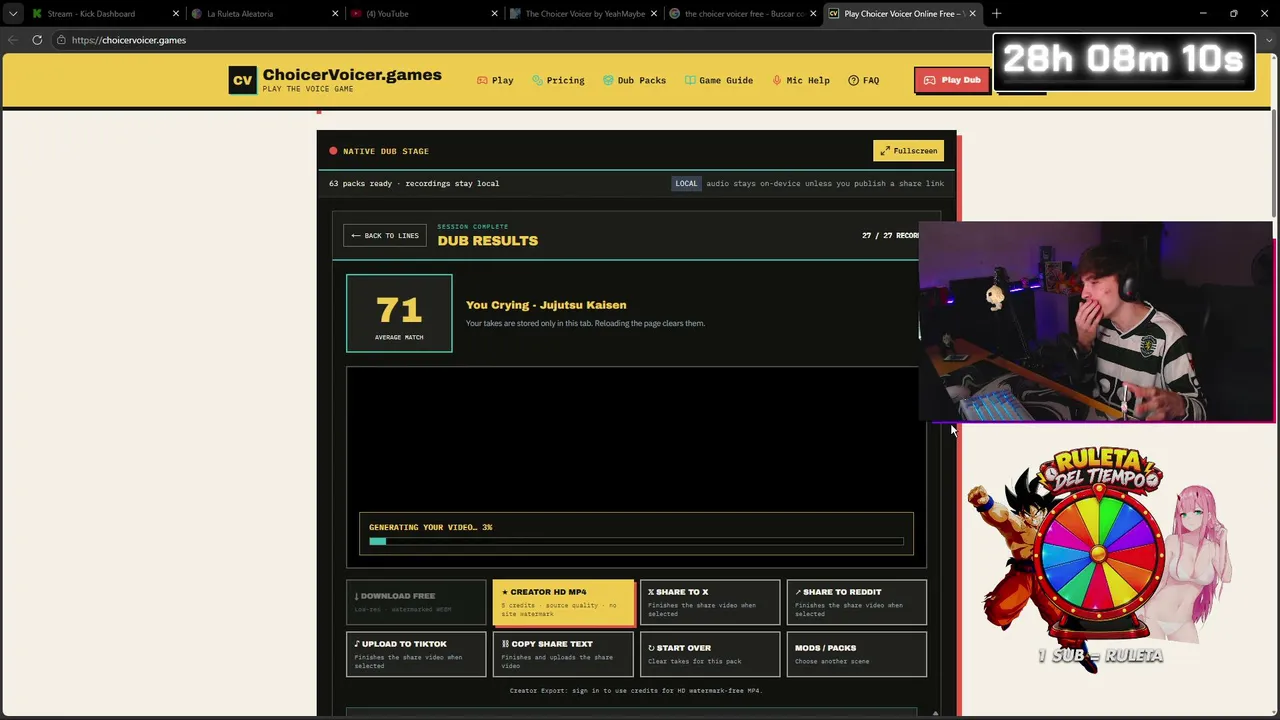
Task: Click the You Crying - Jujutsu Kaisen title
Action: pyautogui.click(x=546, y=305)
